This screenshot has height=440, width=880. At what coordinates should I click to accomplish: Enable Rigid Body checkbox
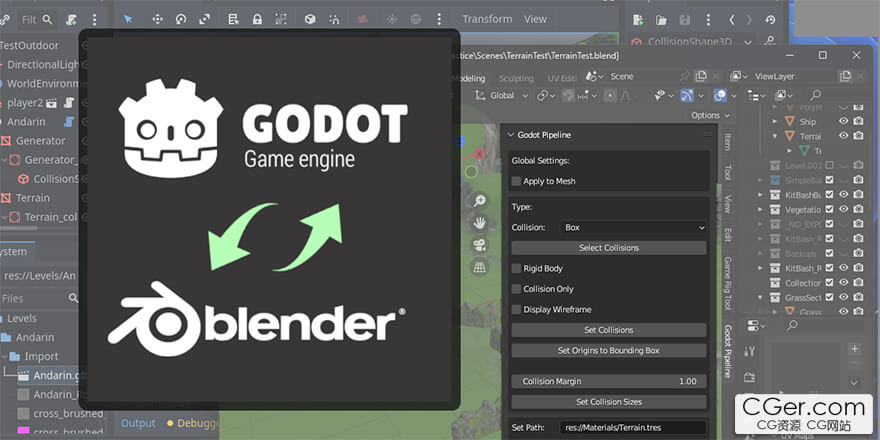[516, 269]
